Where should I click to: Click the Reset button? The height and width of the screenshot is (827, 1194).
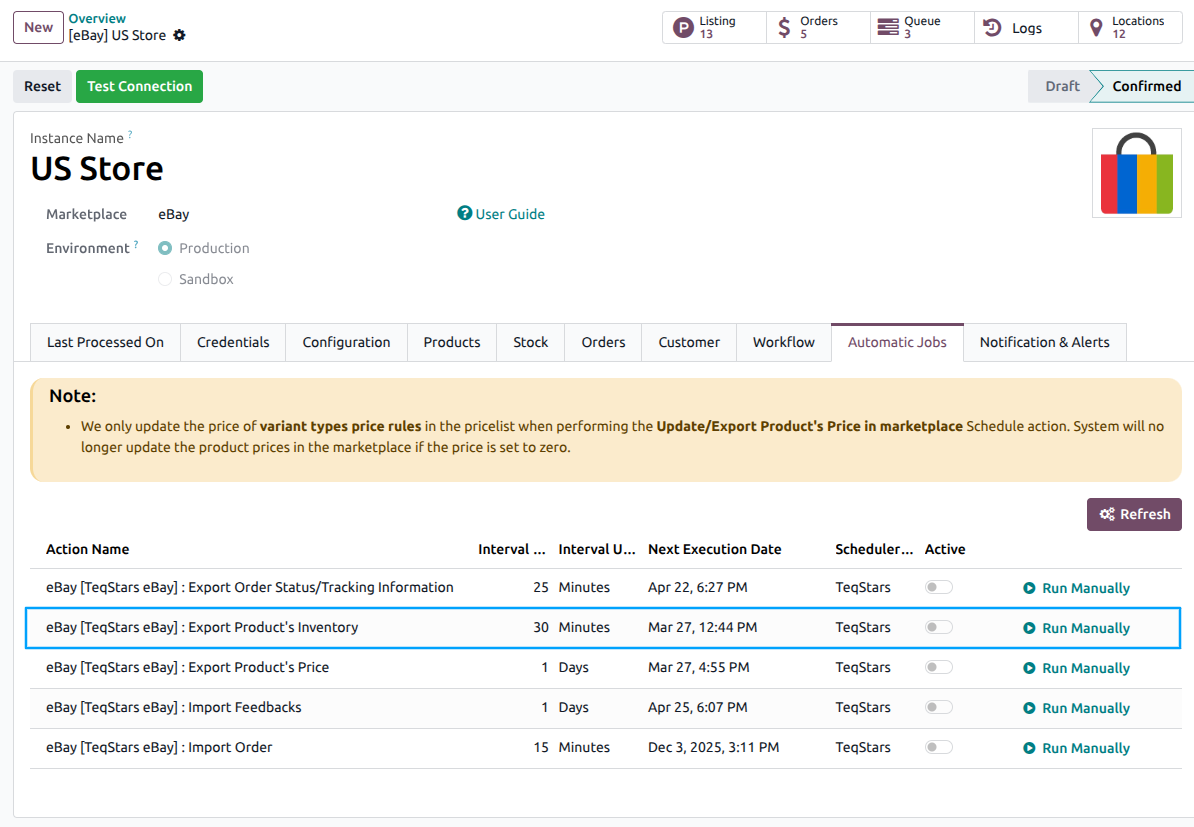coord(43,86)
